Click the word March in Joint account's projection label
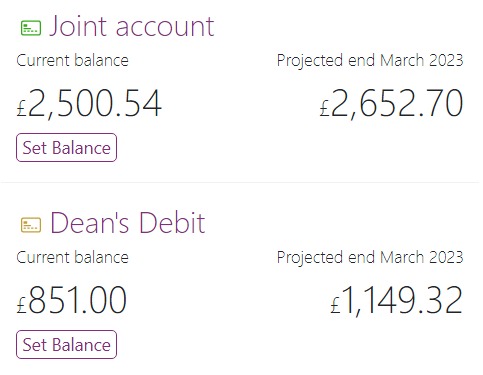Viewport: 483px width, 375px height. (x=402, y=60)
